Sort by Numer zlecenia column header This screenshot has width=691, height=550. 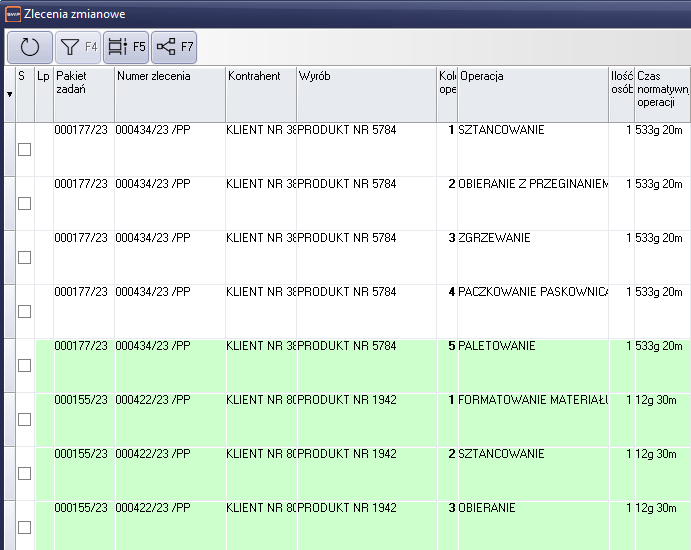pos(169,77)
